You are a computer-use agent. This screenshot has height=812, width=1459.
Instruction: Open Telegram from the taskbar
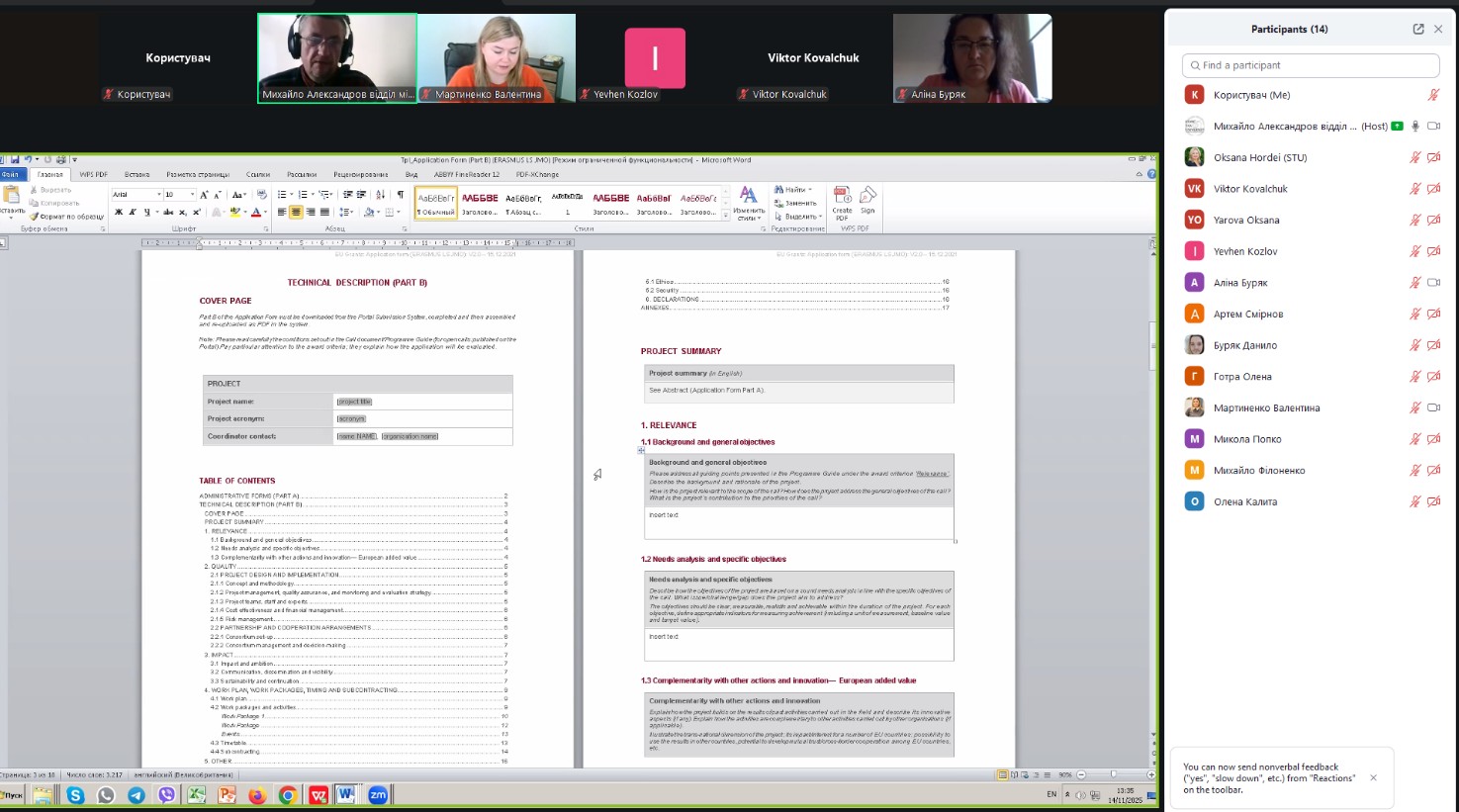coord(136,795)
